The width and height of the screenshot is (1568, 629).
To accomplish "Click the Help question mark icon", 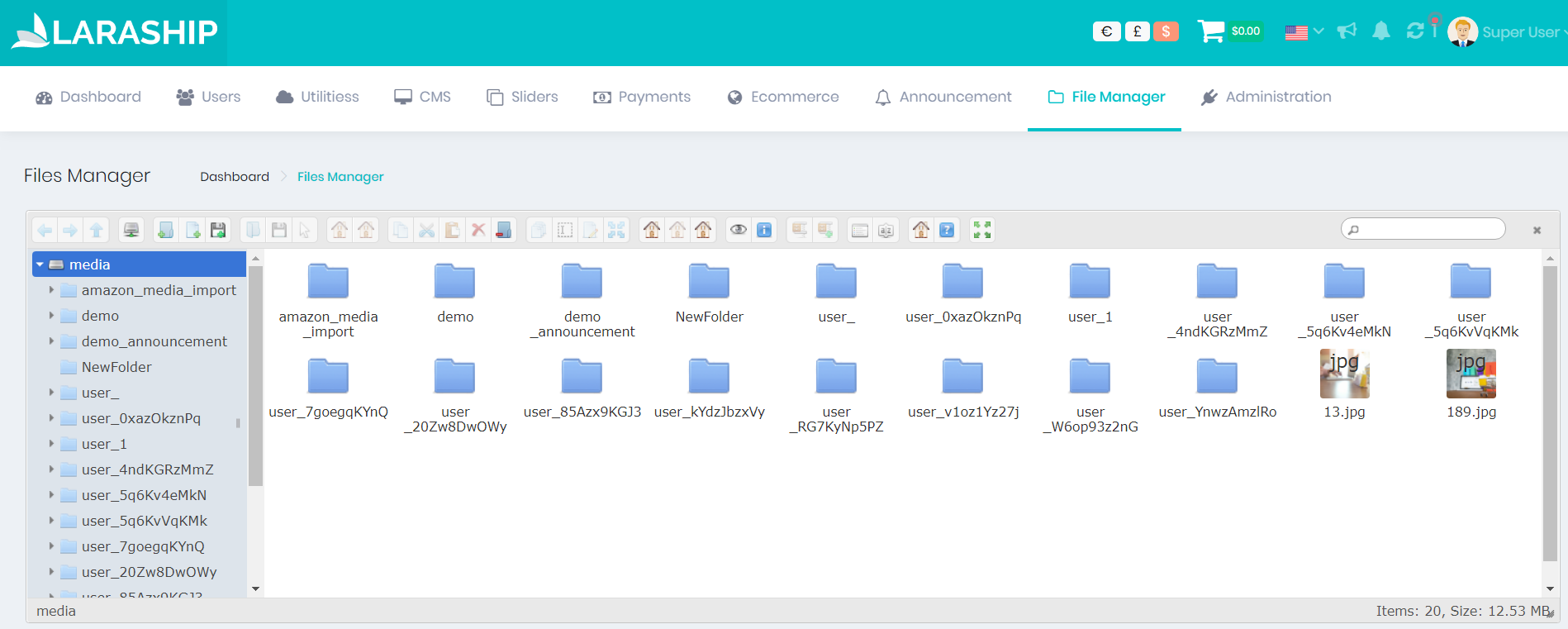I will coord(947,230).
